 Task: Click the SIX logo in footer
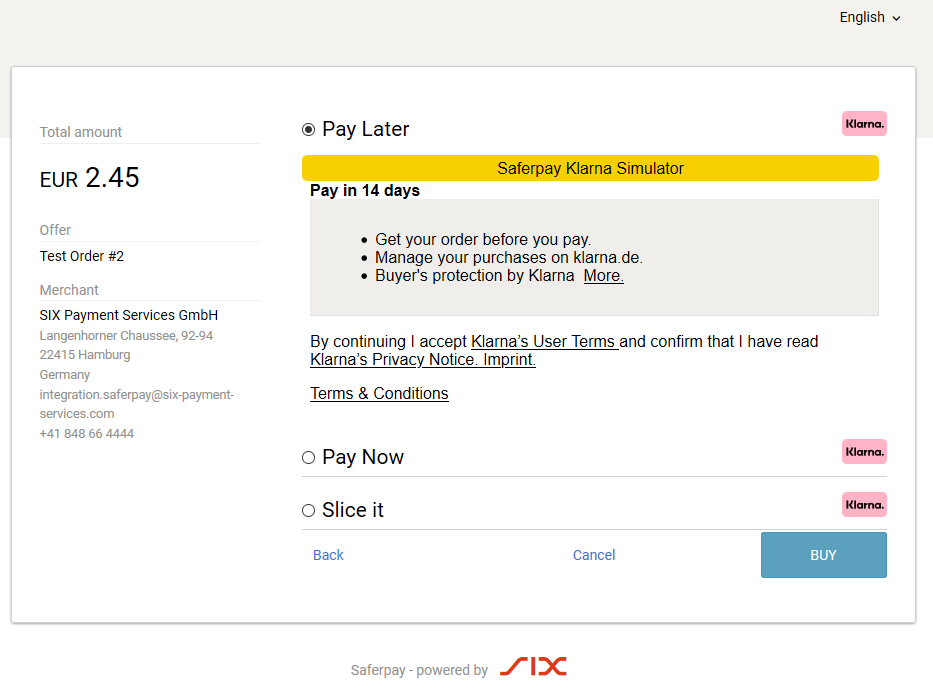coord(533,667)
